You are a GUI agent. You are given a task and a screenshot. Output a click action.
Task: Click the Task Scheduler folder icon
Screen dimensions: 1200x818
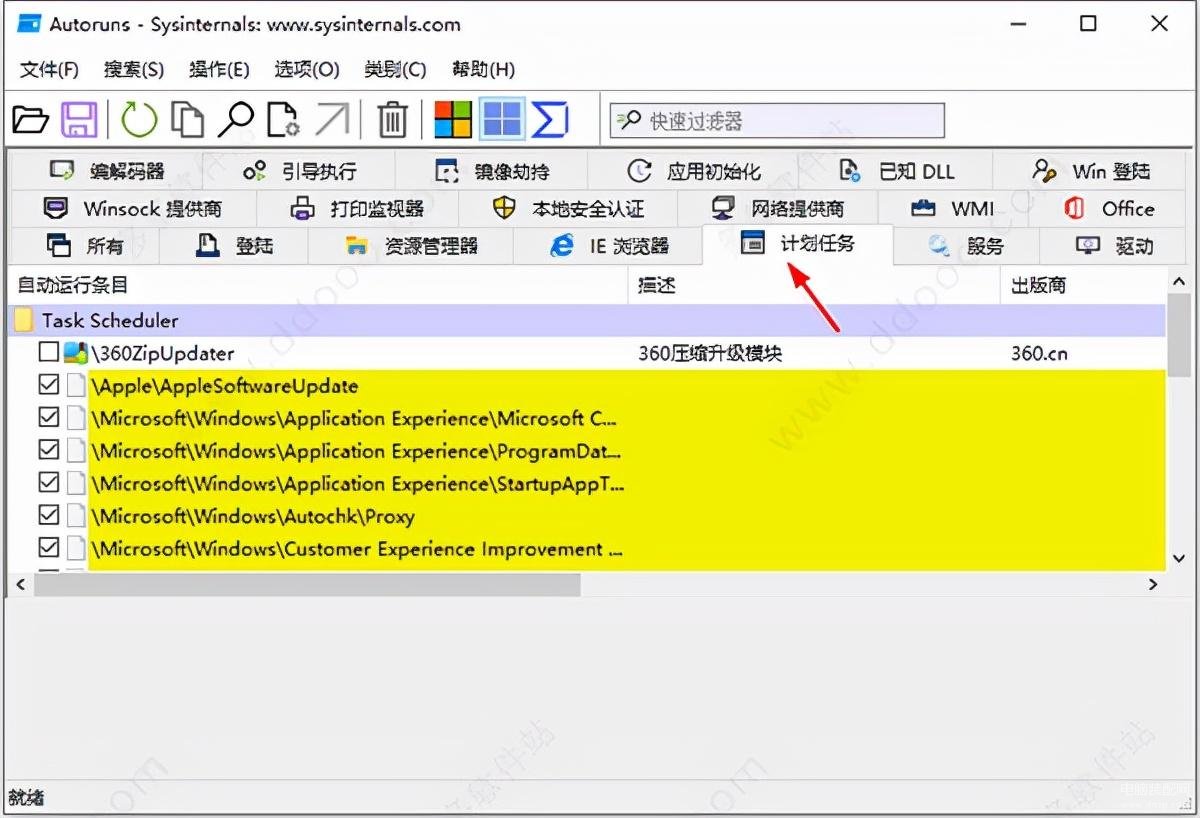point(23,321)
